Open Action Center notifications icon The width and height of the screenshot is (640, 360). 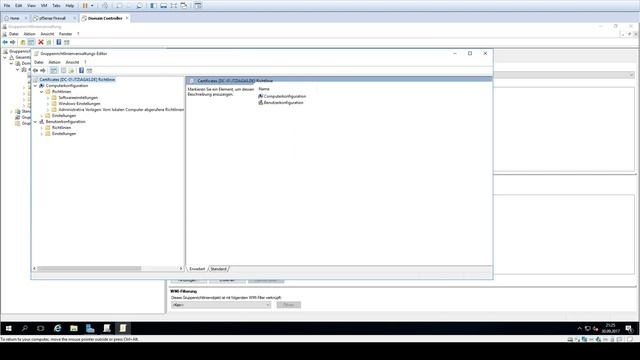tap(629, 328)
